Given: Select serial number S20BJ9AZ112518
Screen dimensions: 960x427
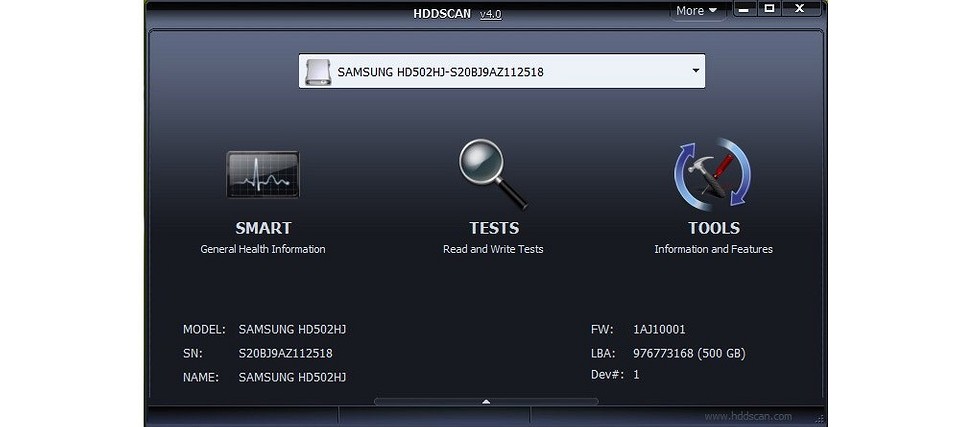Looking at the screenshot, I should click(x=285, y=353).
